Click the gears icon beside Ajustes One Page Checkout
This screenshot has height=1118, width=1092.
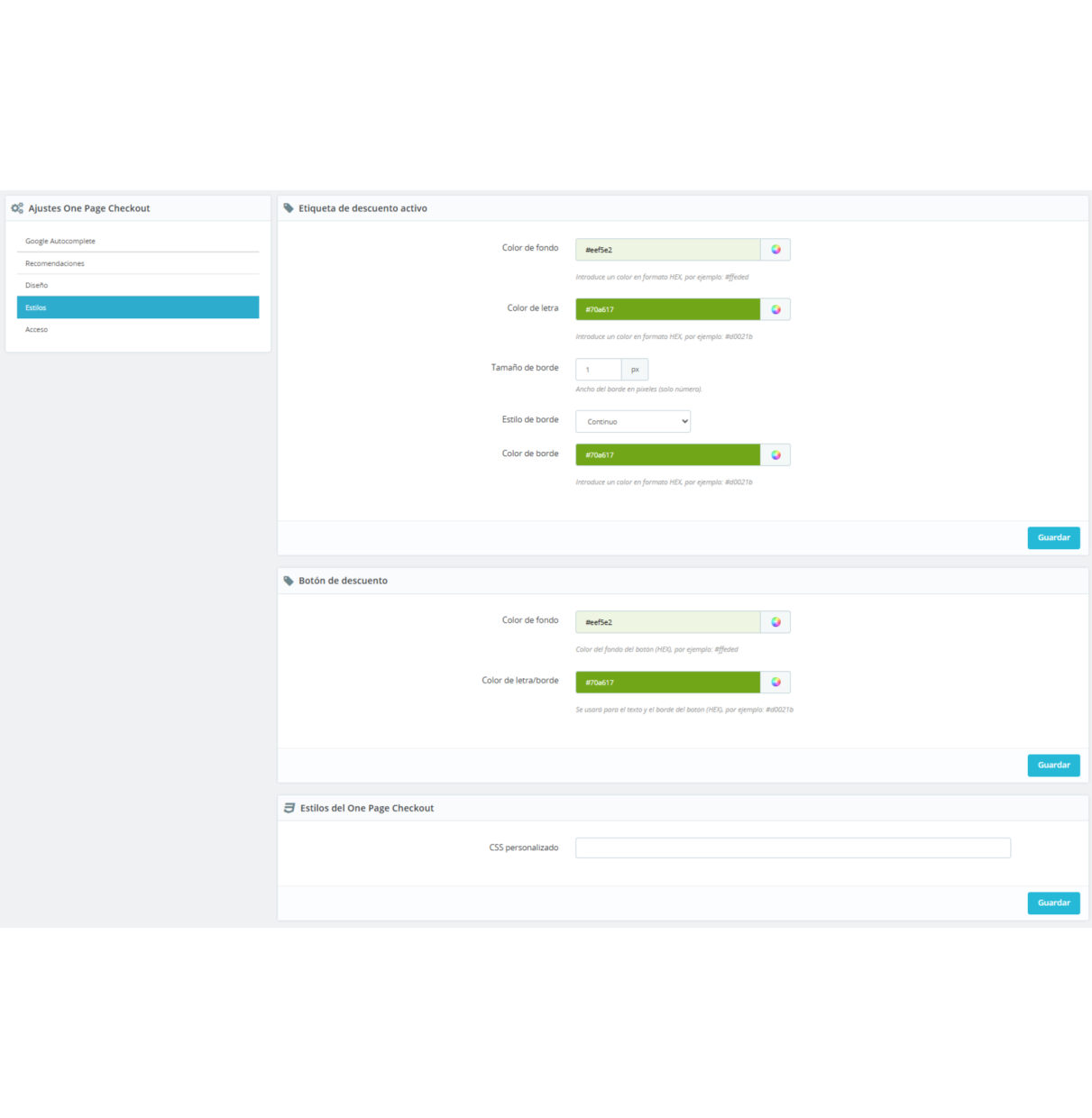(x=15, y=207)
